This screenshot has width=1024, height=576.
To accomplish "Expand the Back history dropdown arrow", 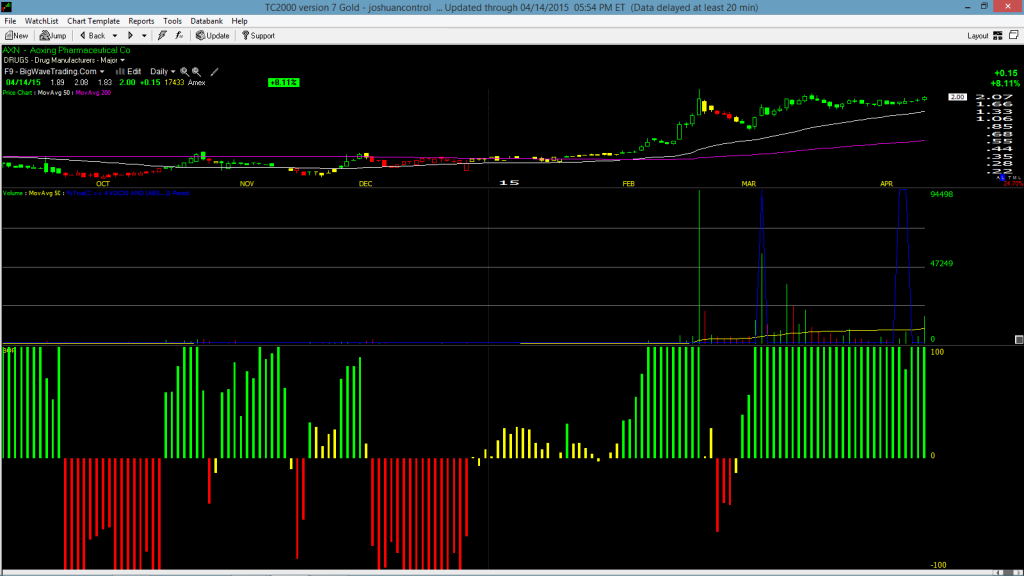I will point(115,36).
